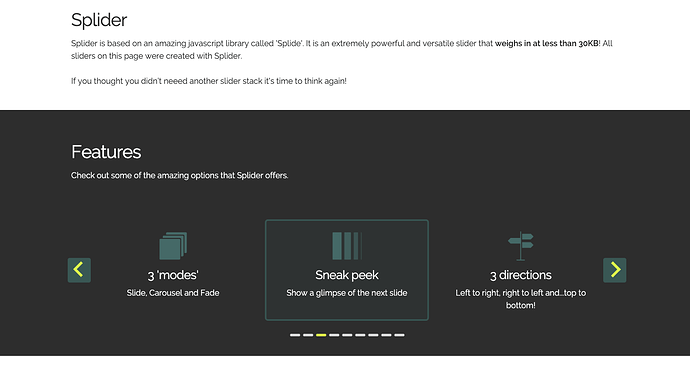Click the Features section heading
The height and width of the screenshot is (385, 690).
click(106, 152)
